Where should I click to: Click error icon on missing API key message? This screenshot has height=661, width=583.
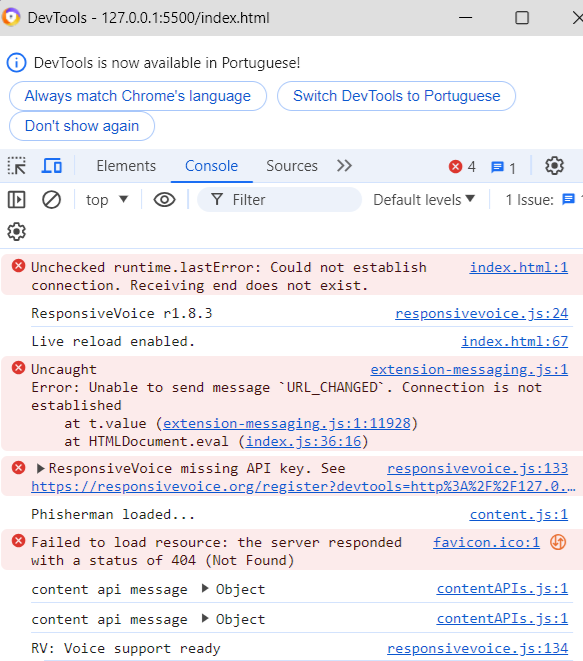tap(18, 468)
